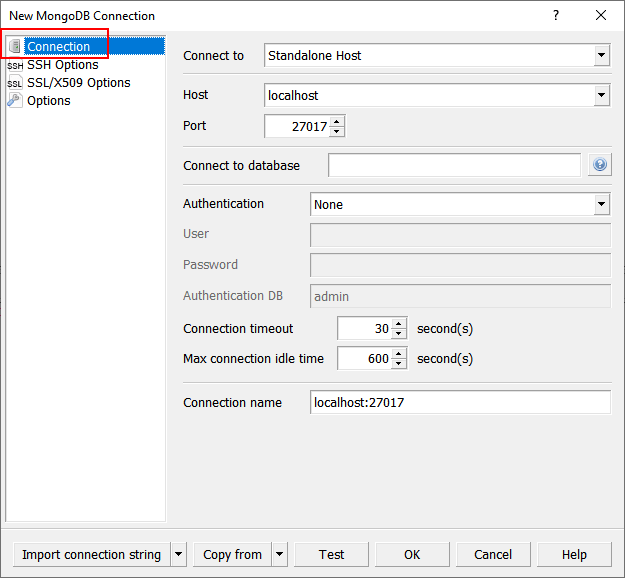Select SSH Options in the left panel
This screenshot has height=578, width=625.
(x=62, y=65)
